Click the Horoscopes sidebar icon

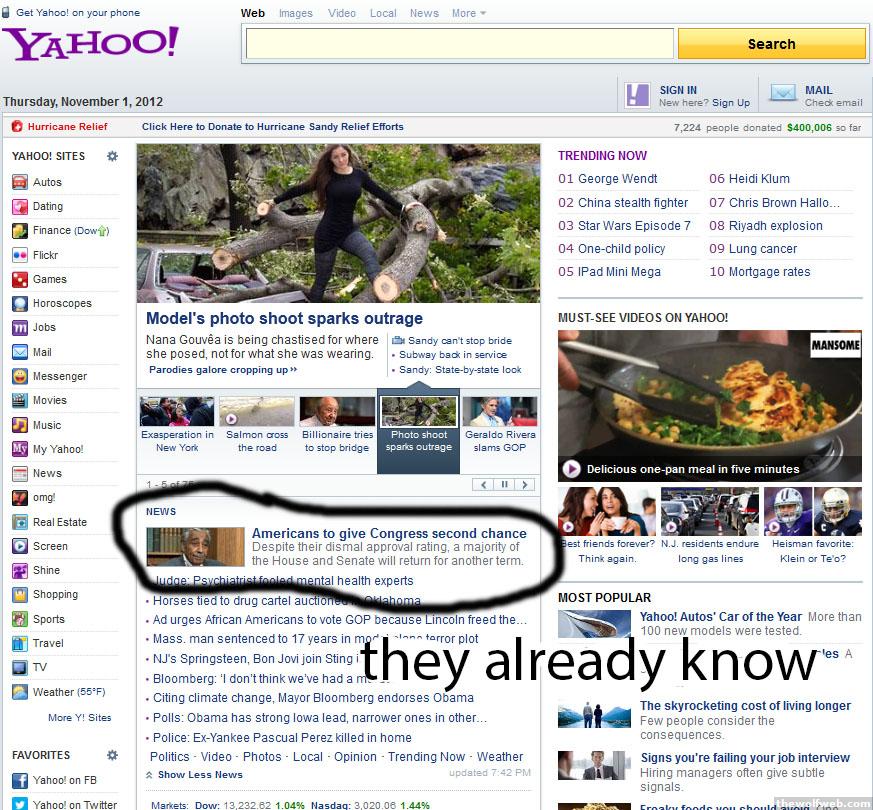[19, 303]
